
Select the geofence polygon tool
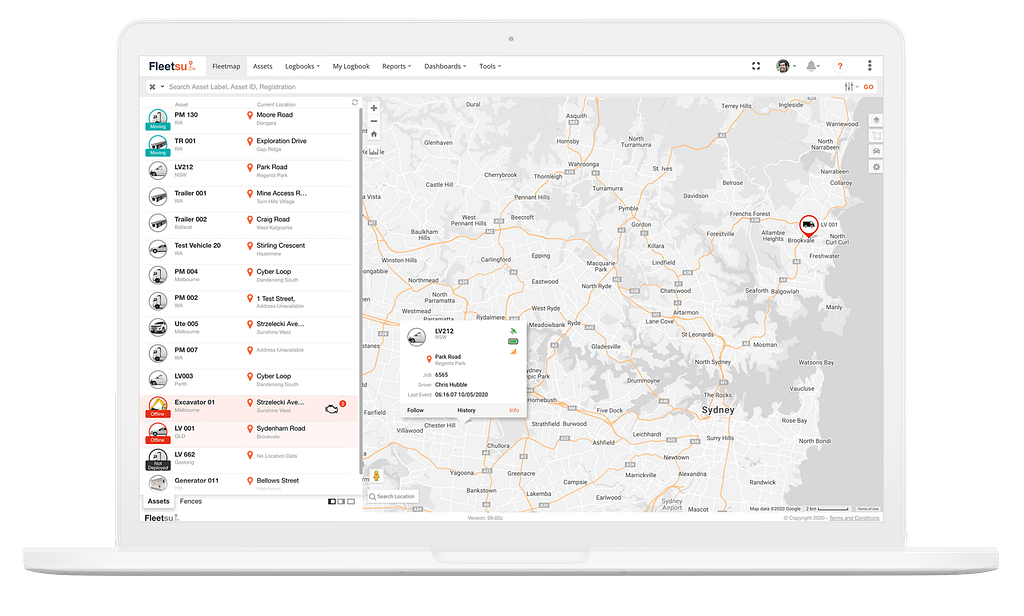pos(876,136)
